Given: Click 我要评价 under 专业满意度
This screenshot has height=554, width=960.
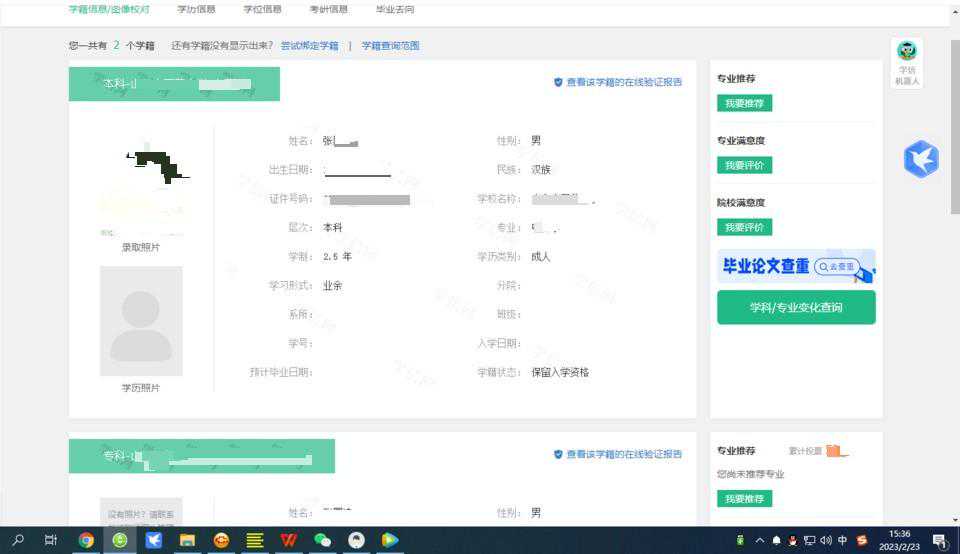Looking at the screenshot, I should (x=744, y=165).
